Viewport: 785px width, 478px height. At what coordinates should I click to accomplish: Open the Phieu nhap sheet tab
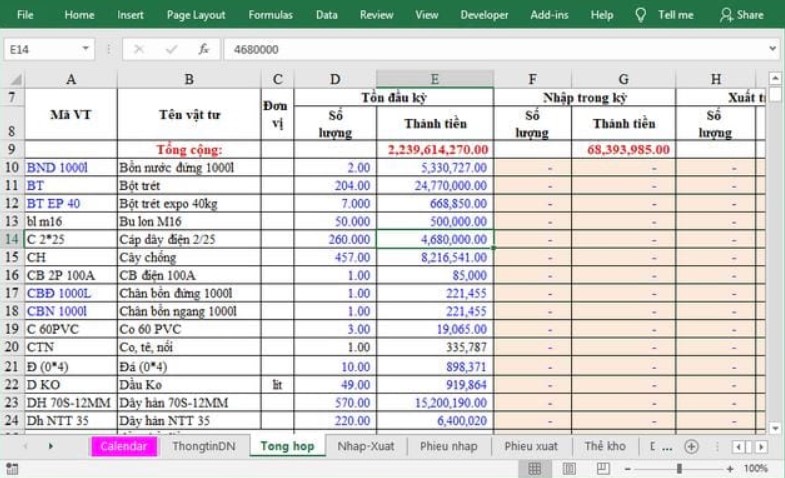(449, 446)
